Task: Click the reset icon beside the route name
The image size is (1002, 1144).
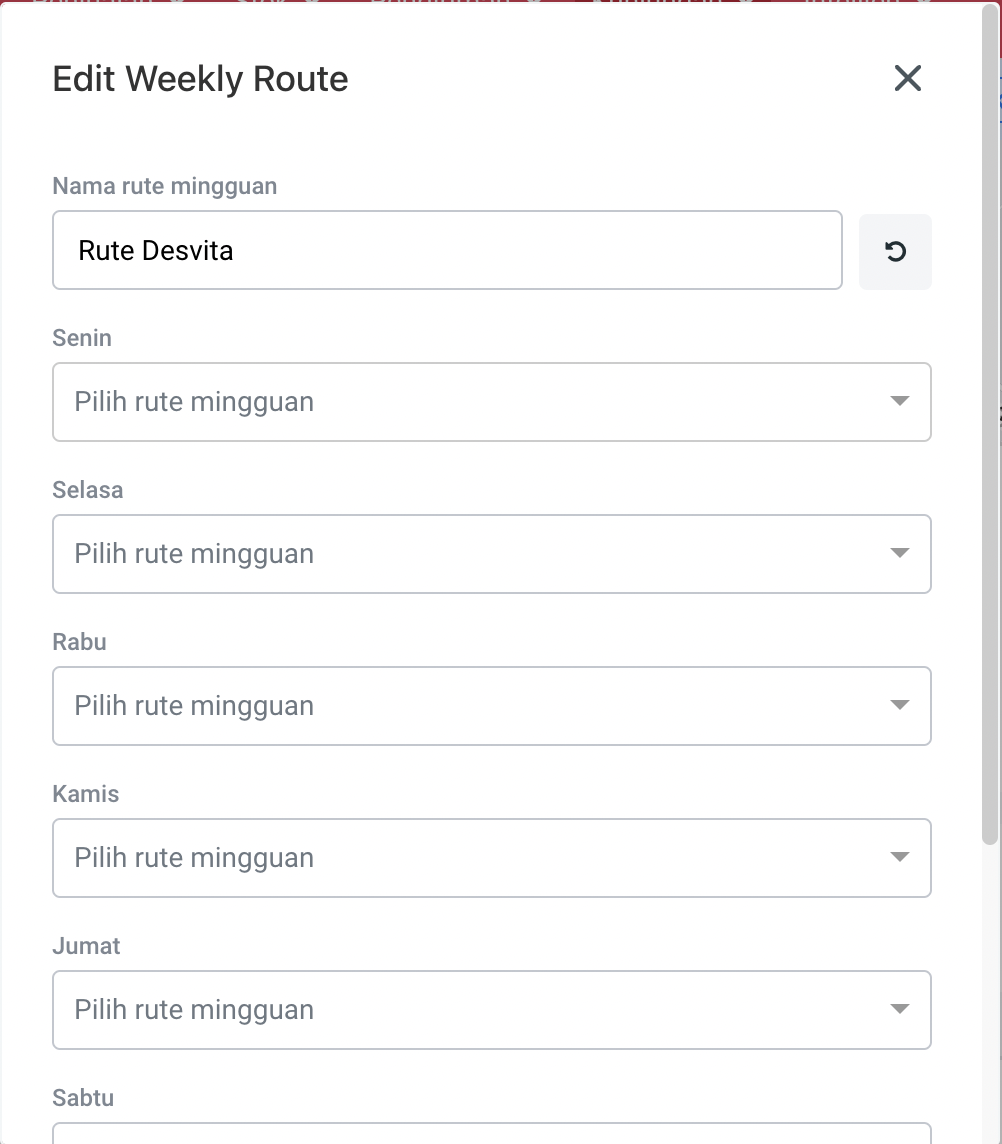Action: pos(895,252)
